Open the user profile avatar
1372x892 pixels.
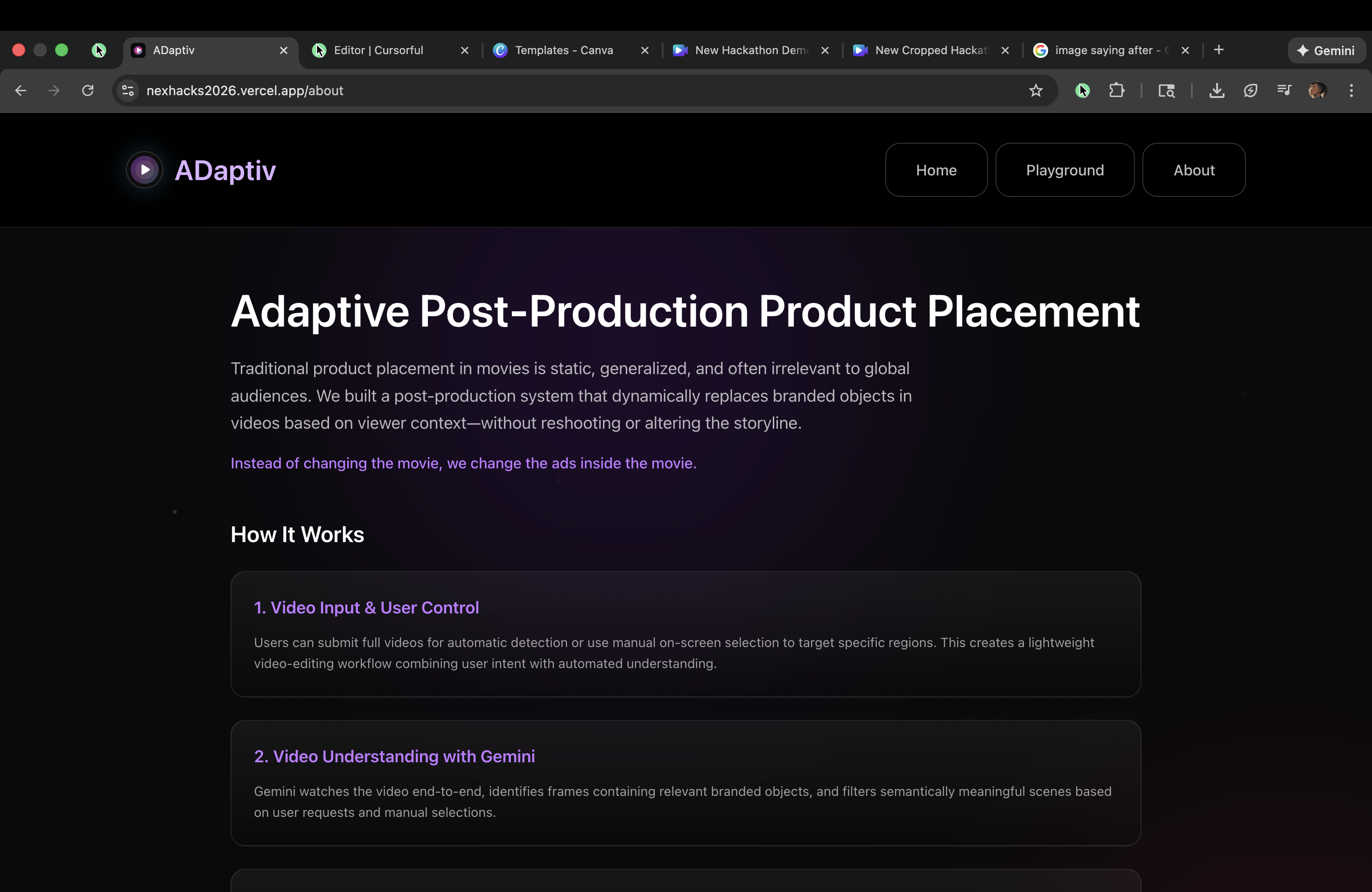(1317, 91)
